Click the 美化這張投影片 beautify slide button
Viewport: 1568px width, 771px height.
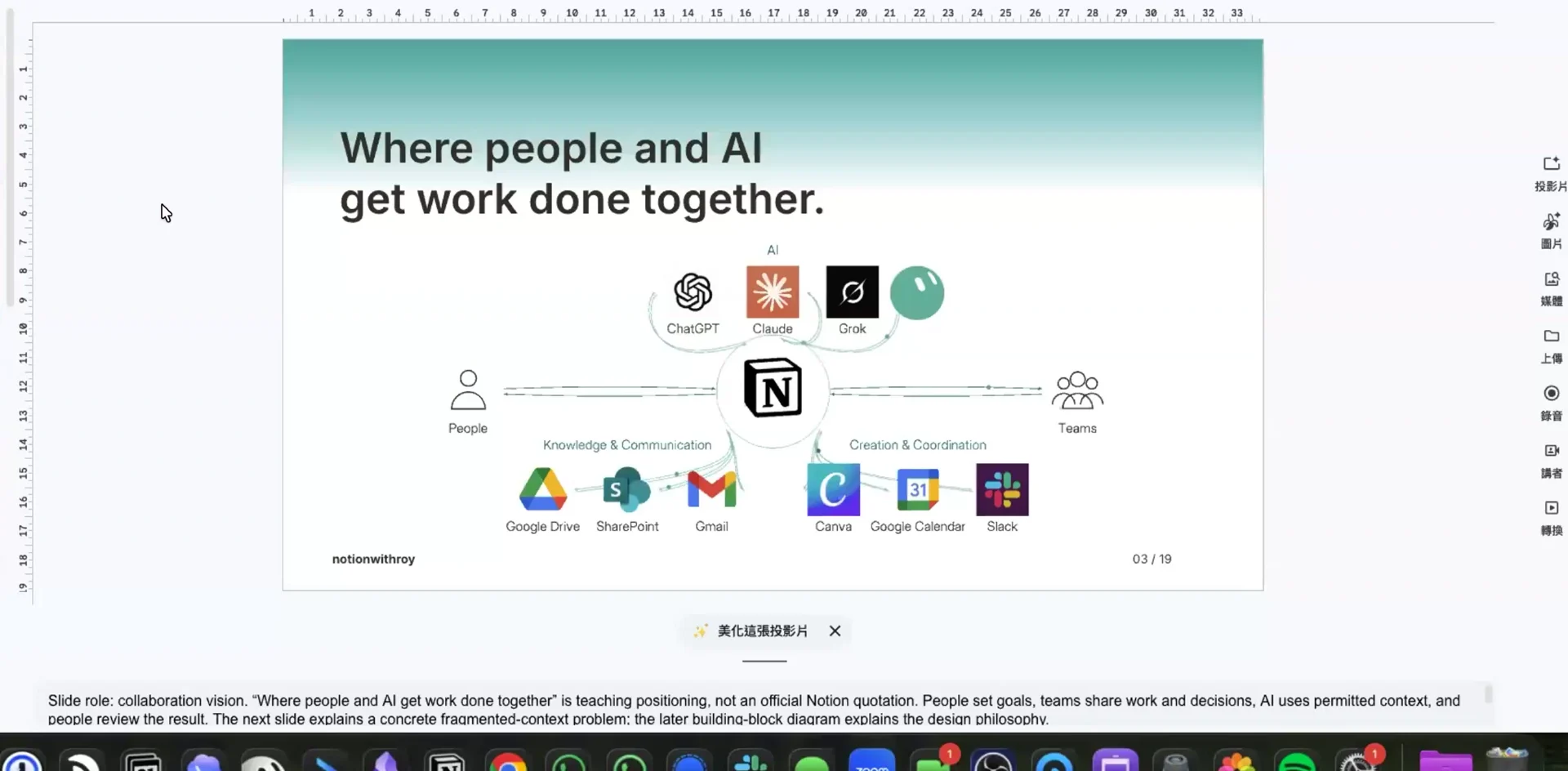(751, 631)
